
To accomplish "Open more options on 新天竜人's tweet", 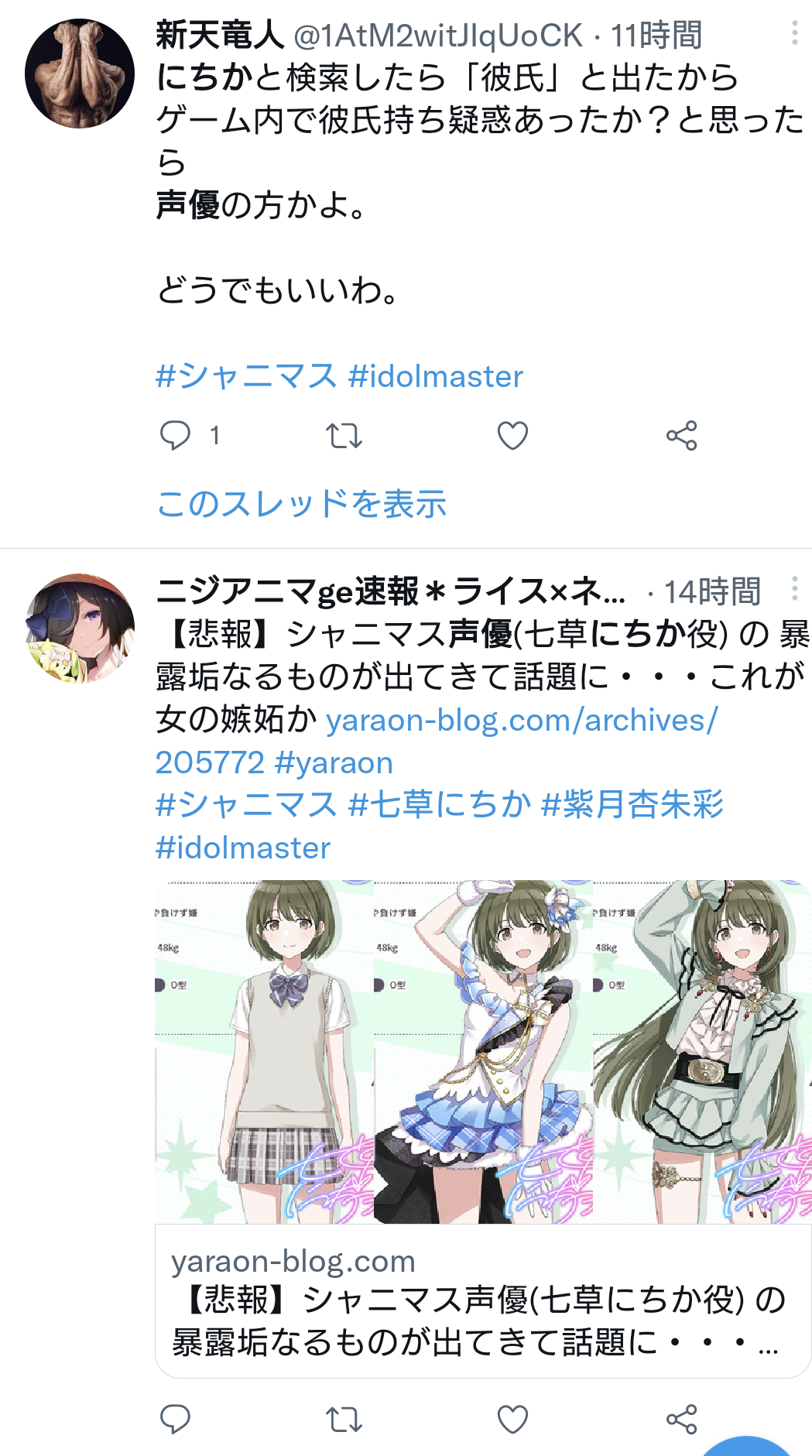I will [794, 33].
